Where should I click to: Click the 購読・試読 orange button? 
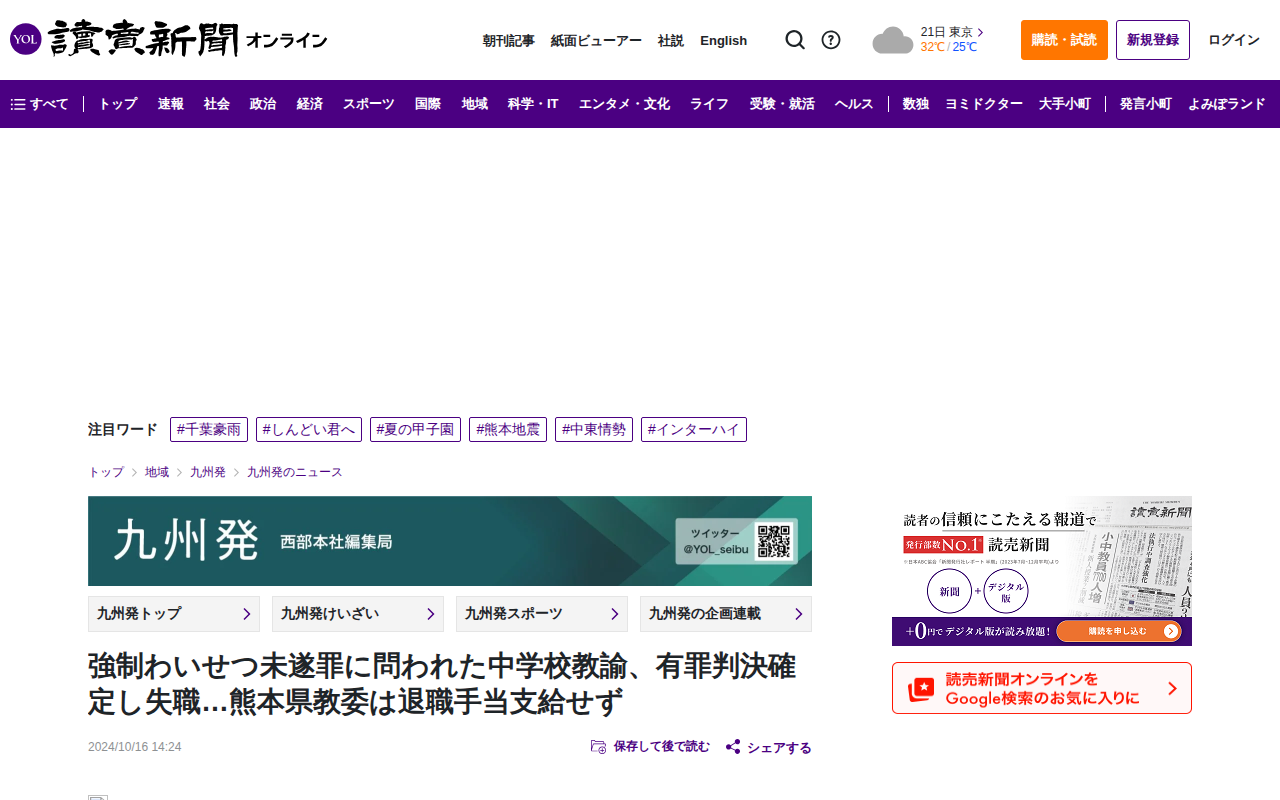(1064, 40)
